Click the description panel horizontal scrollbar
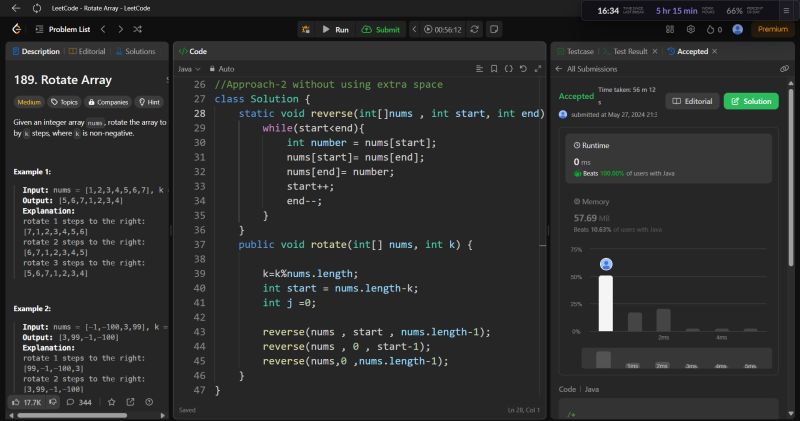800x421 pixels. 72,415
